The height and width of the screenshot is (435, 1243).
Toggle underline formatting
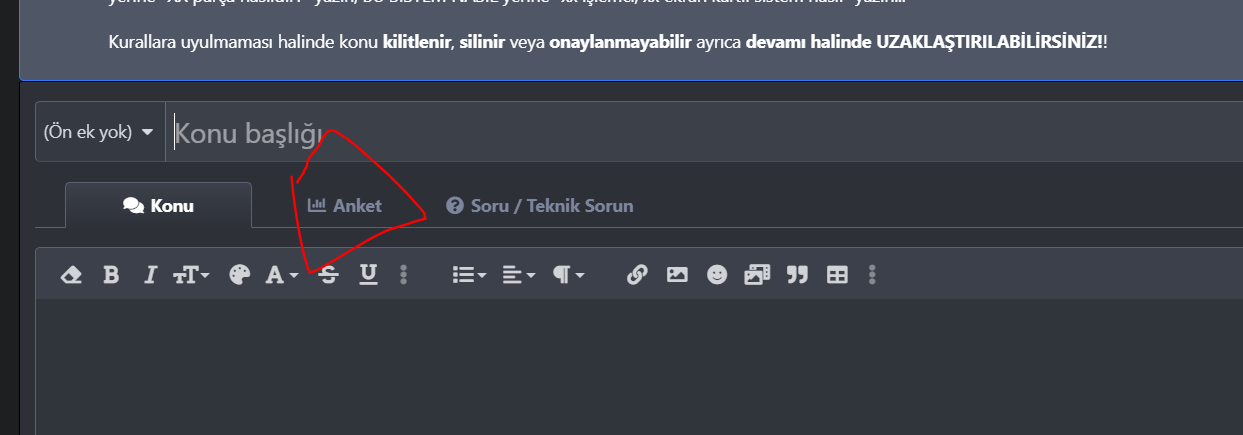pos(368,275)
